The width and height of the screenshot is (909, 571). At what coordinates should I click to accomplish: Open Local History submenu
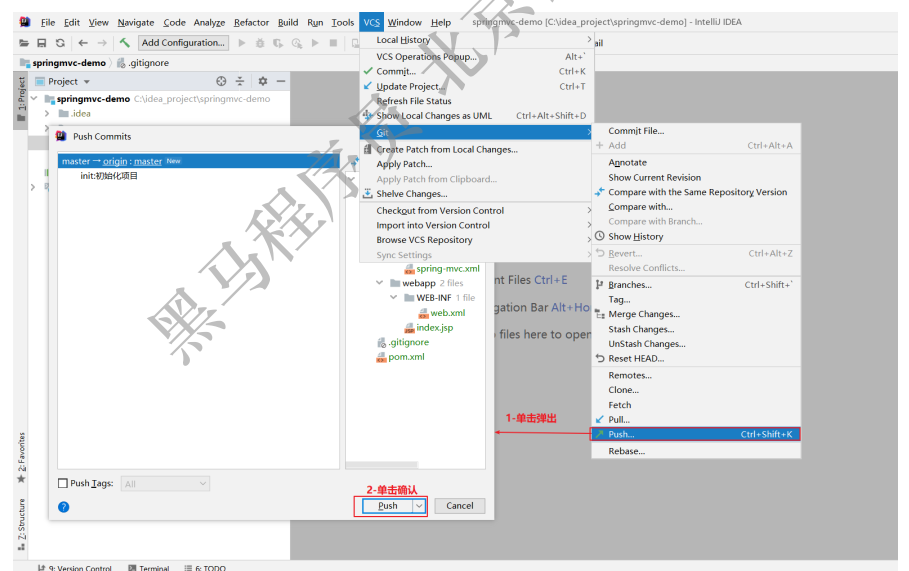(475, 40)
